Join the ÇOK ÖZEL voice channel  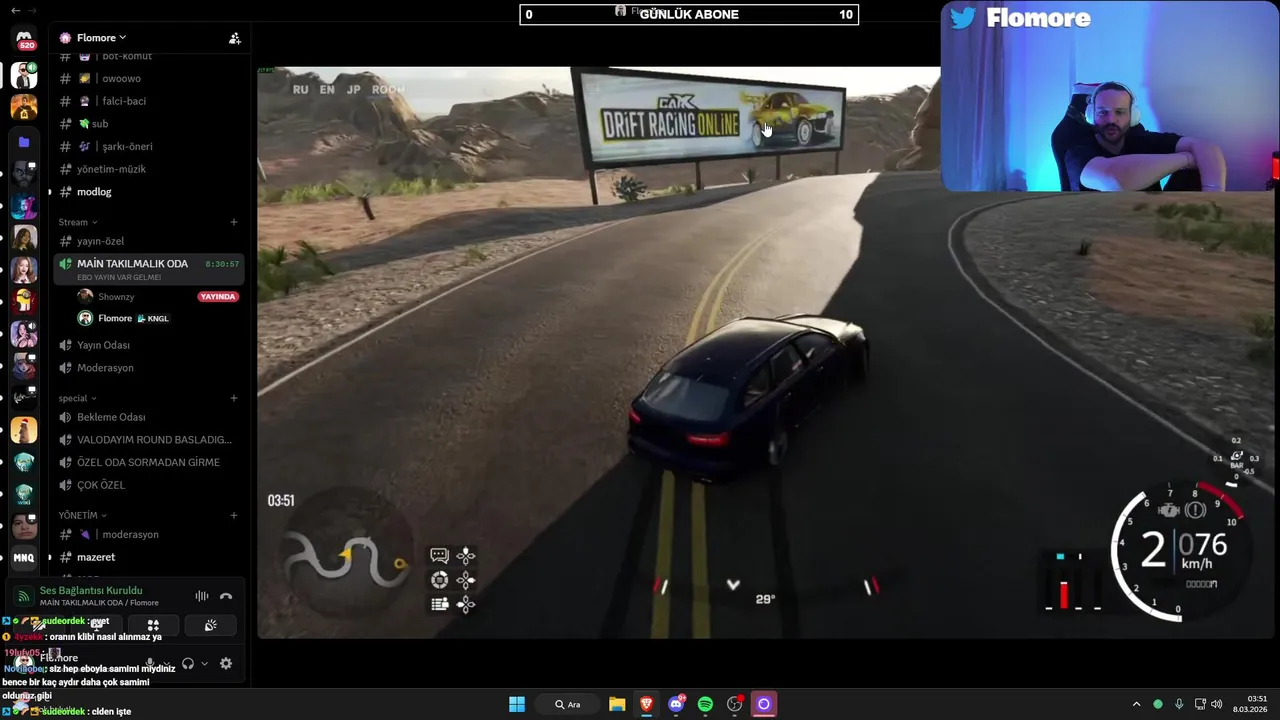[148, 485]
